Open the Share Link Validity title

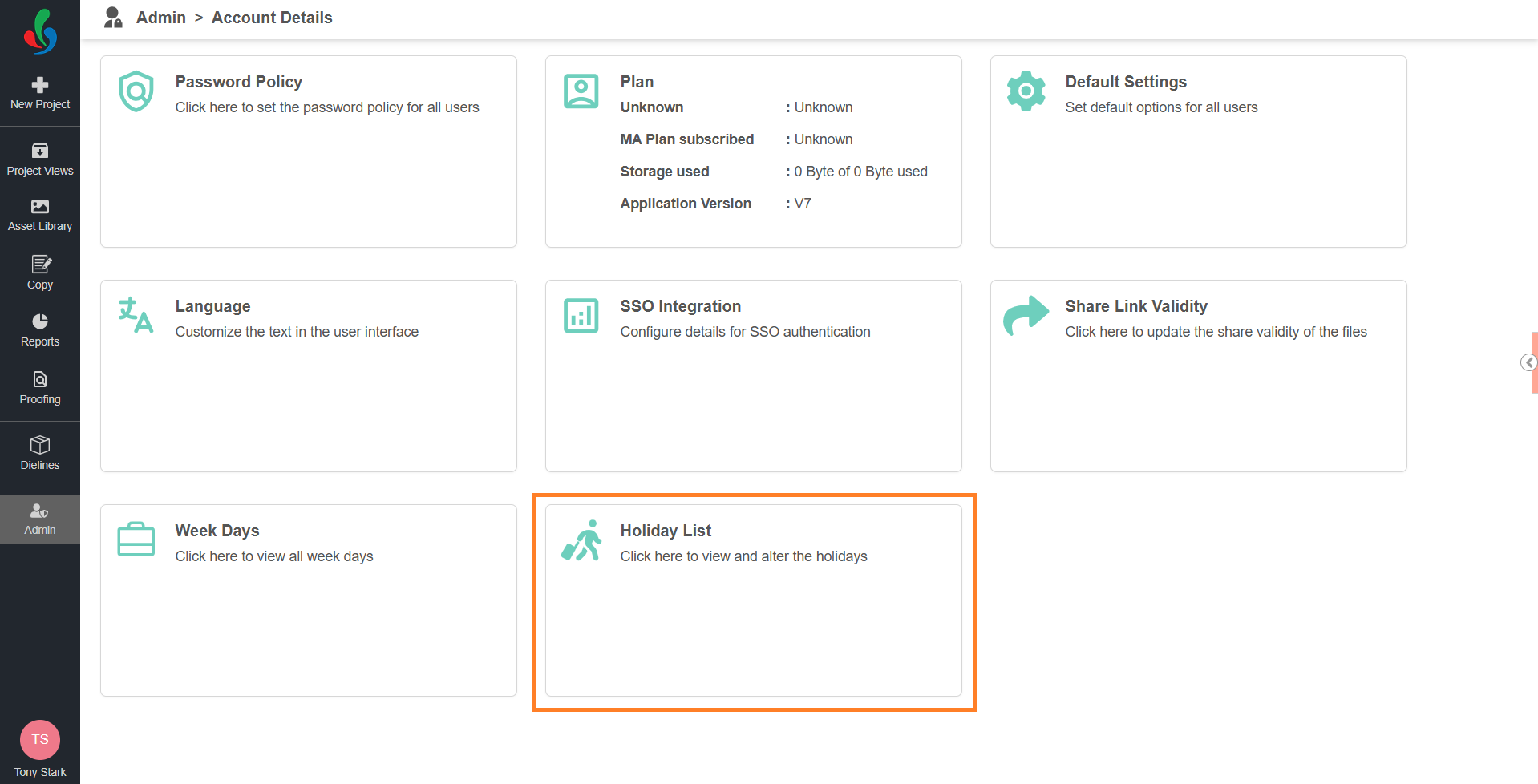1136,306
